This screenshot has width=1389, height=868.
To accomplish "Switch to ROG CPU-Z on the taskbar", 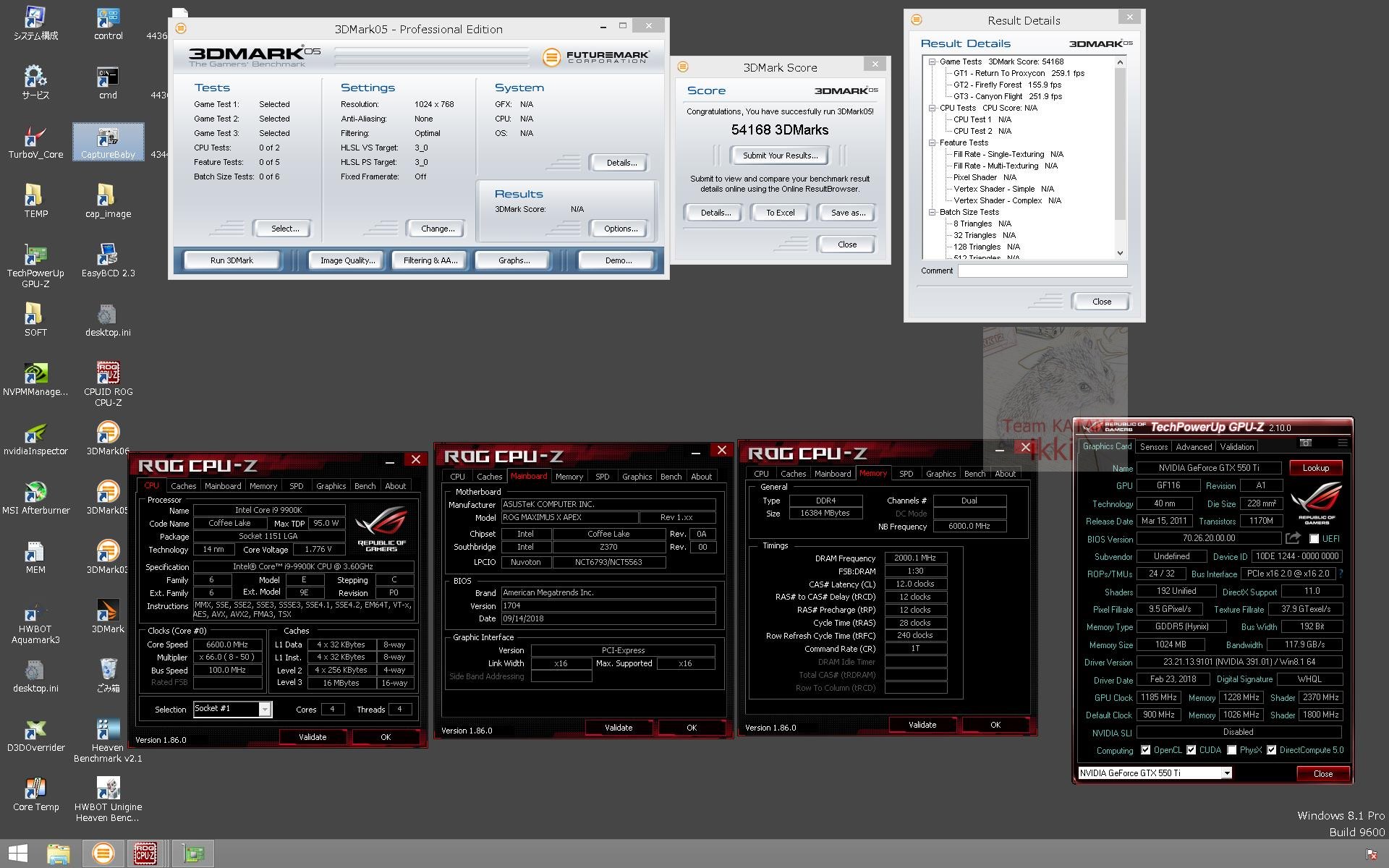I will (x=145, y=854).
